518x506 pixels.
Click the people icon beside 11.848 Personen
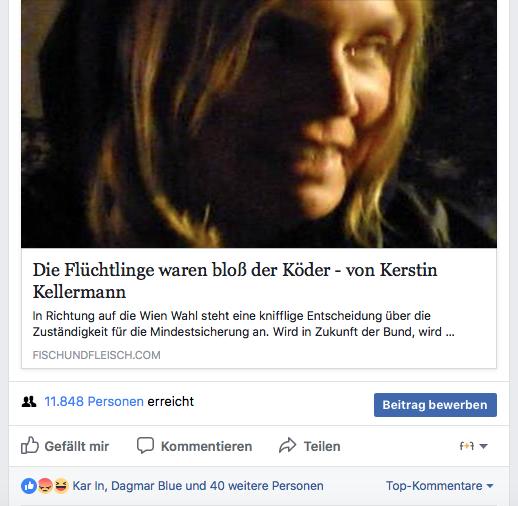tap(29, 402)
